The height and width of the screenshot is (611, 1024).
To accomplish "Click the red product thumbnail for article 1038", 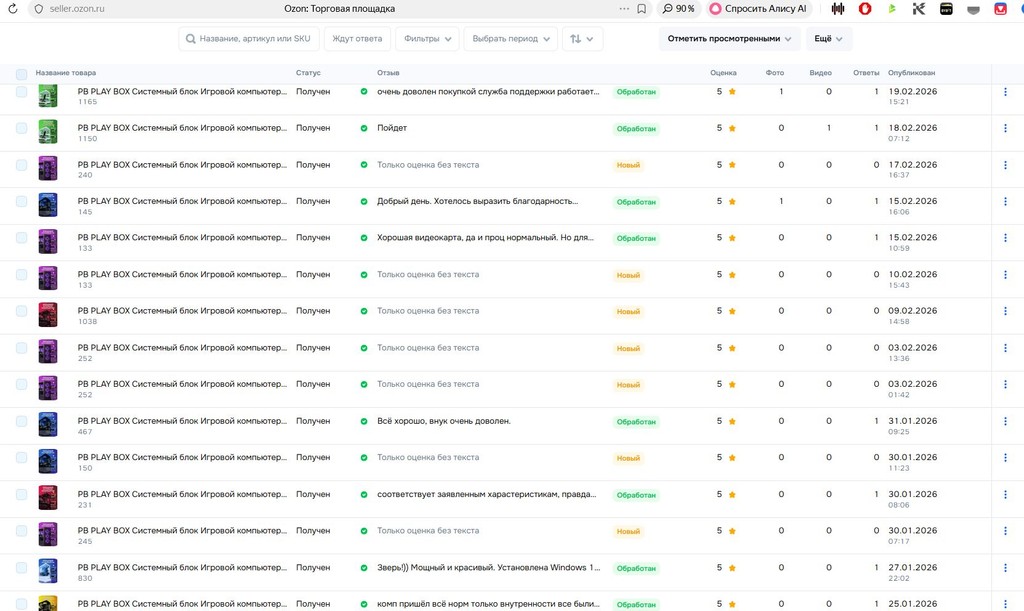I will pyautogui.click(x=48, y=315).
